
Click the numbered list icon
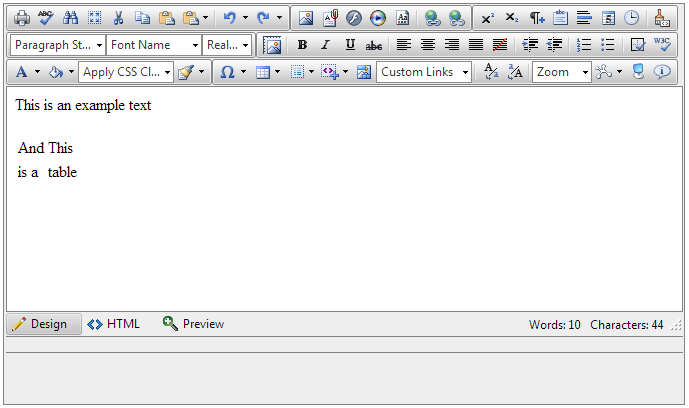point(584,45)
